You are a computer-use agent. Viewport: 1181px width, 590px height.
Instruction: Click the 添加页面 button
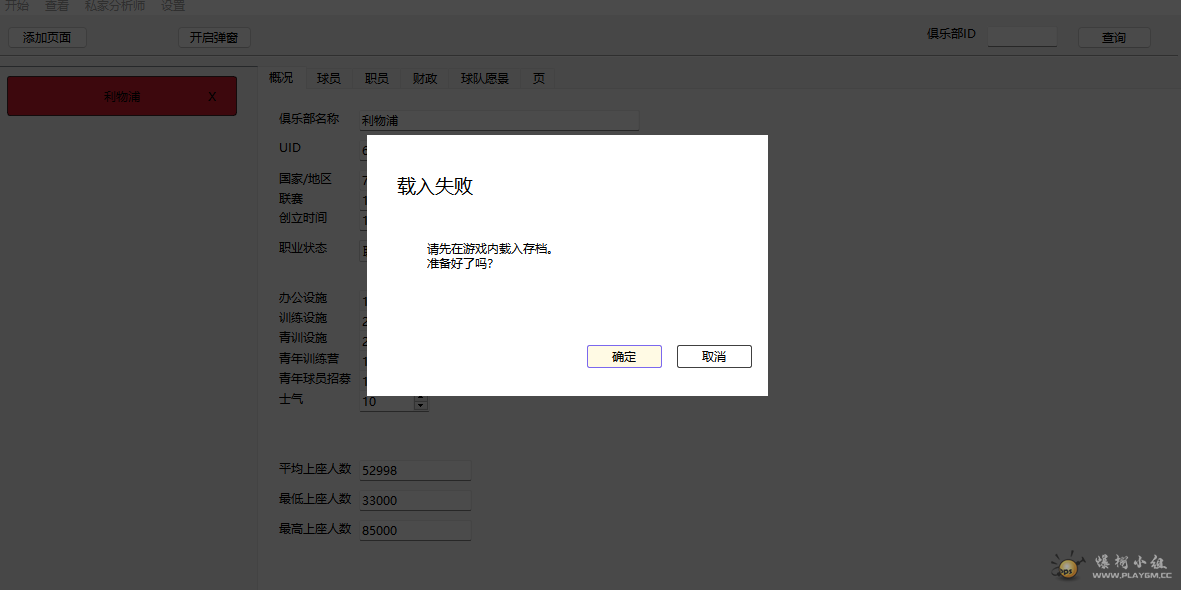(x=47, y=38)
